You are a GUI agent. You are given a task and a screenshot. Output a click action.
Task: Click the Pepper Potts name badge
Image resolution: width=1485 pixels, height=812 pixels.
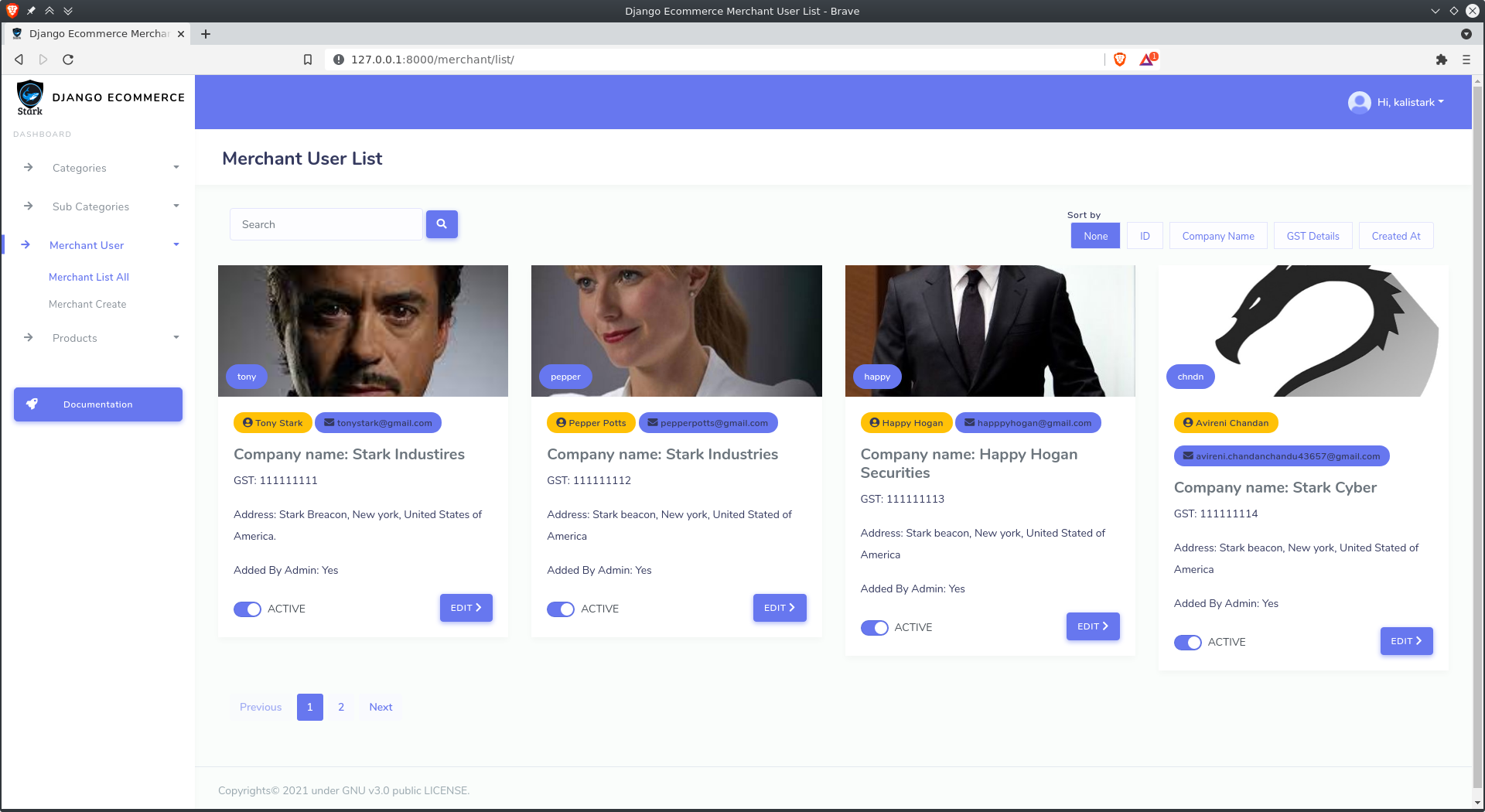(590, 422)
